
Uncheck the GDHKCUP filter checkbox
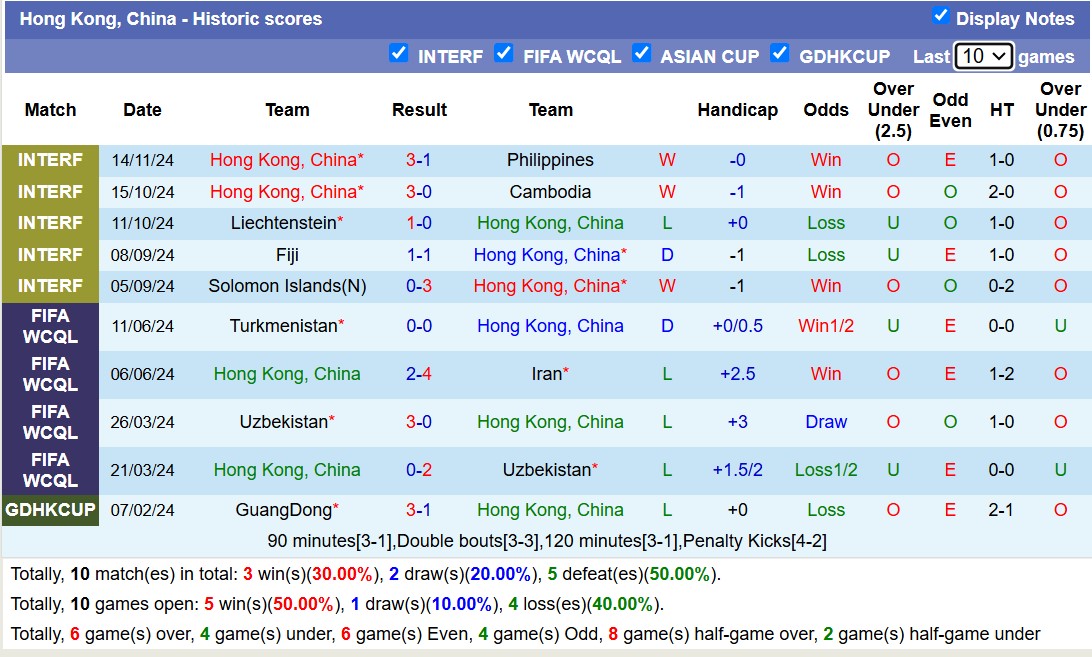(x=780, y=53)
